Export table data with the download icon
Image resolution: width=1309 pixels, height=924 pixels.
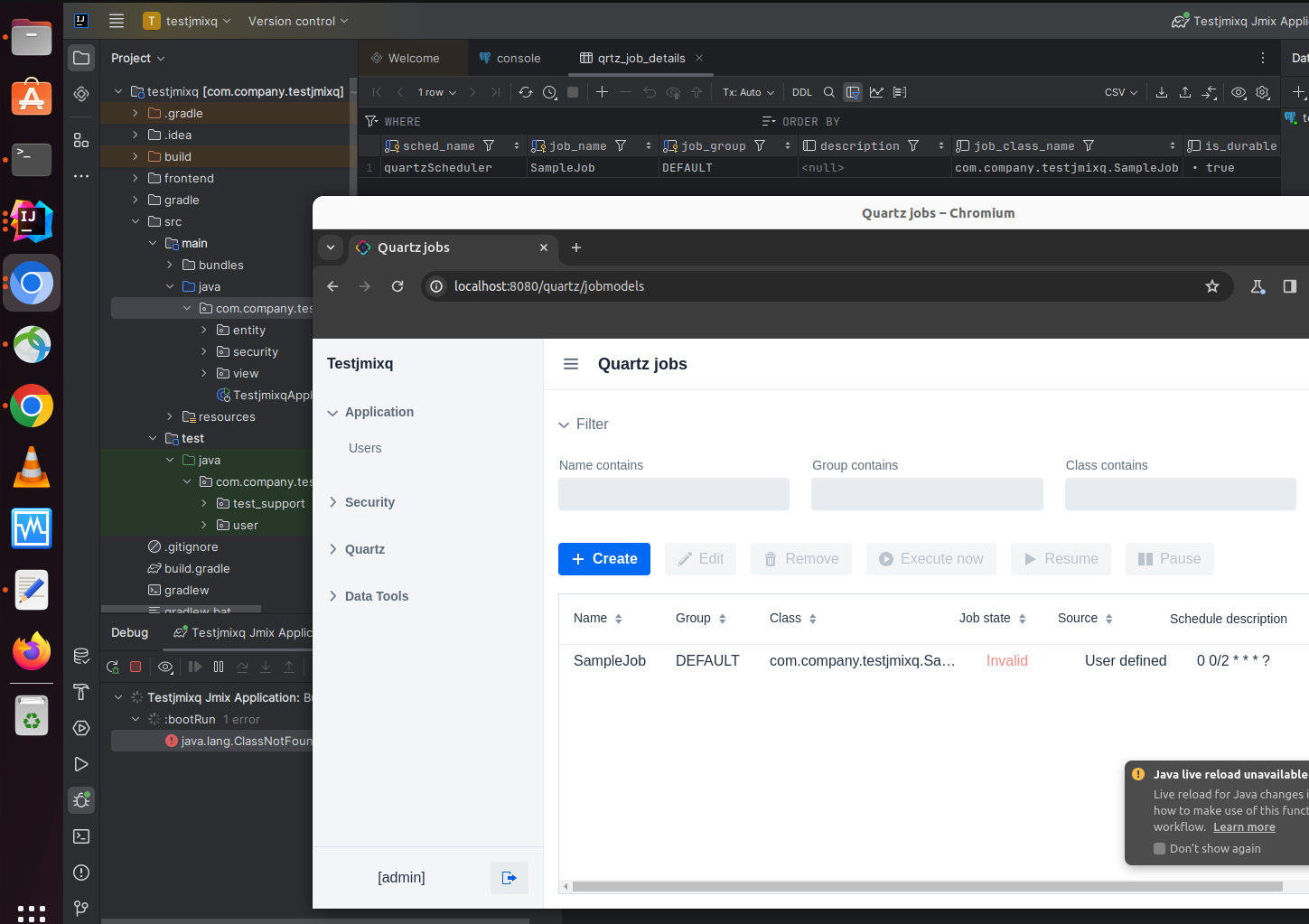coord(1162,92)
